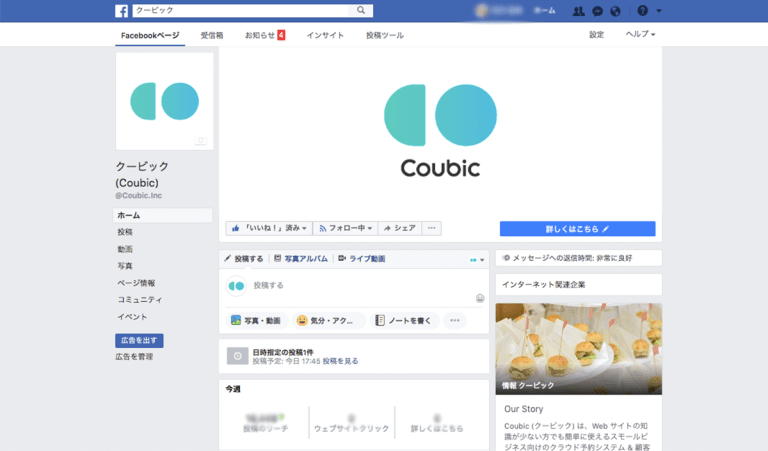This screenshot has width=768, height=451.
Task: Select the 投稿する composer tab
Action: [x=244, y=259]
